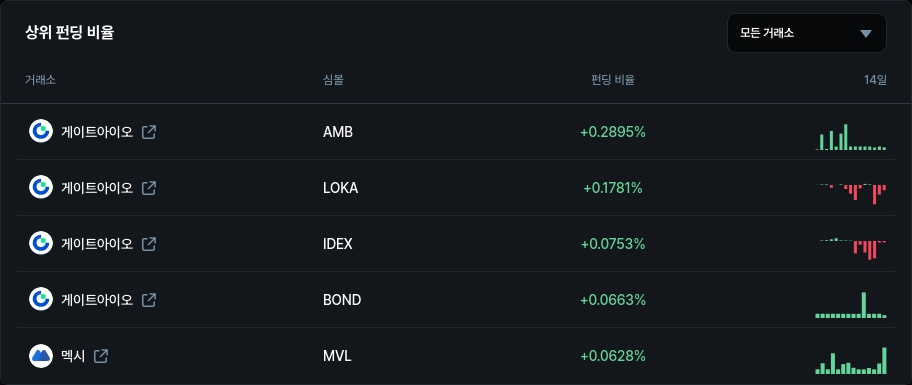Click the MEXC logo in MVL row
The height and width of the screenshot is (385, 912).
pos(41,355)
